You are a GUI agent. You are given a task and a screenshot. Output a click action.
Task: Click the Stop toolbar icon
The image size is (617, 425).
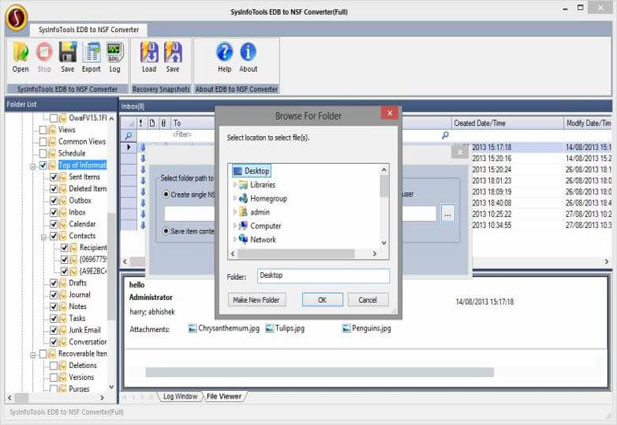pyautogui.click(x=44, y=57)
